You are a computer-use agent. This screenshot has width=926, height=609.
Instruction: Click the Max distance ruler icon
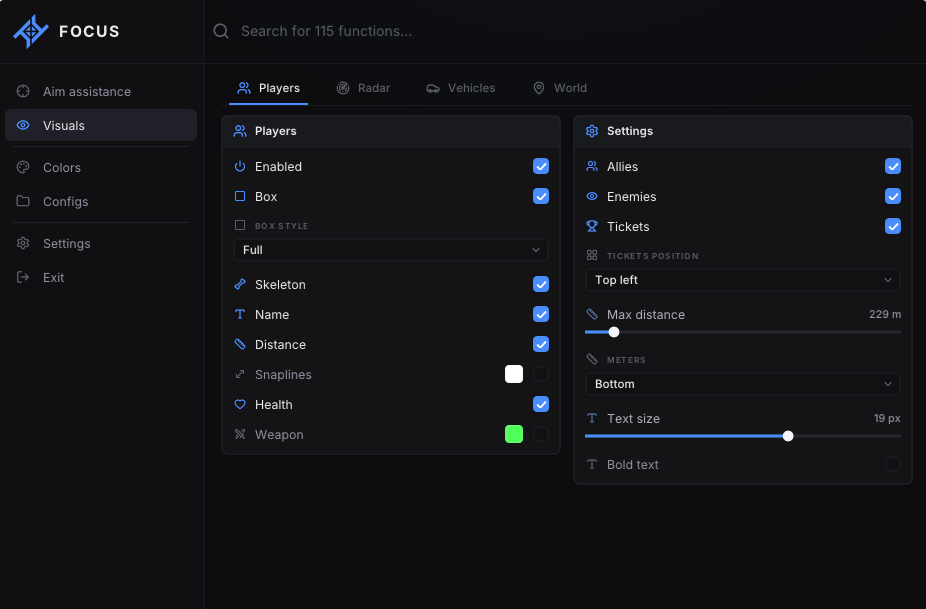pos(592,314)
